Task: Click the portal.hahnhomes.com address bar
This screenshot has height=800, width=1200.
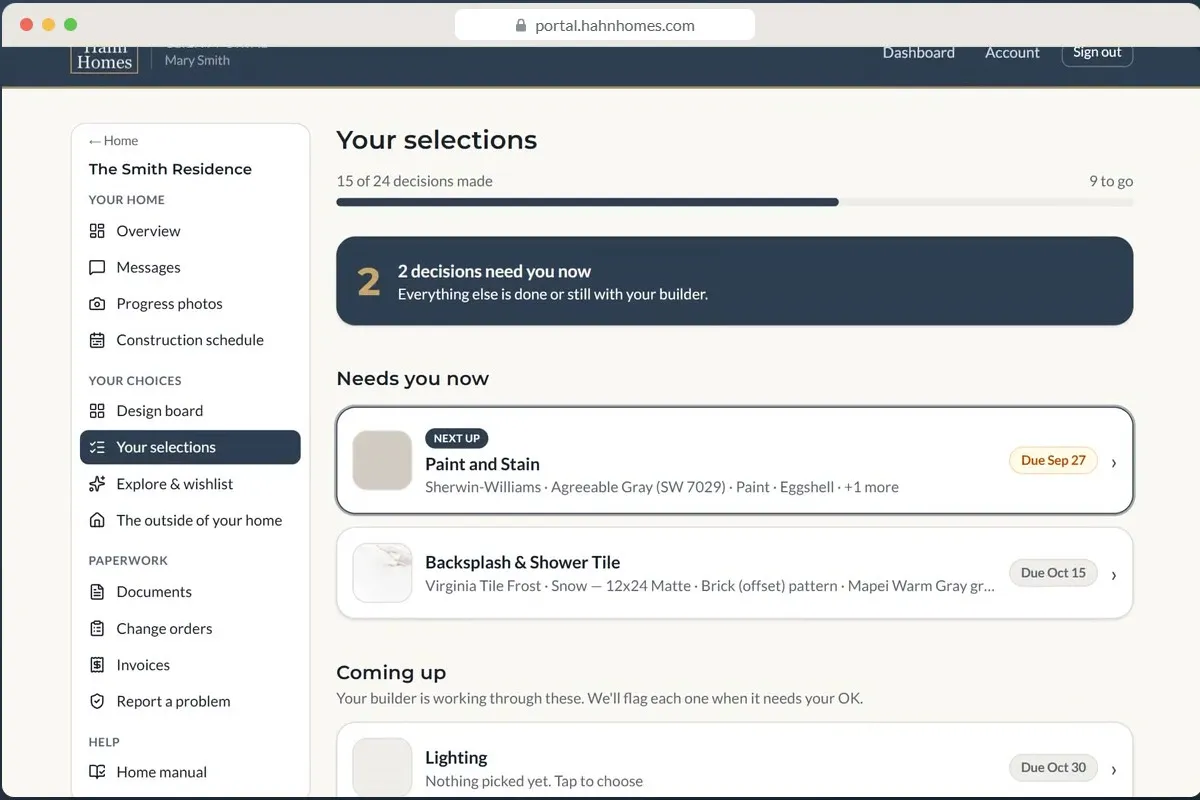Action: pyautogui.click(x=605, y=26)
